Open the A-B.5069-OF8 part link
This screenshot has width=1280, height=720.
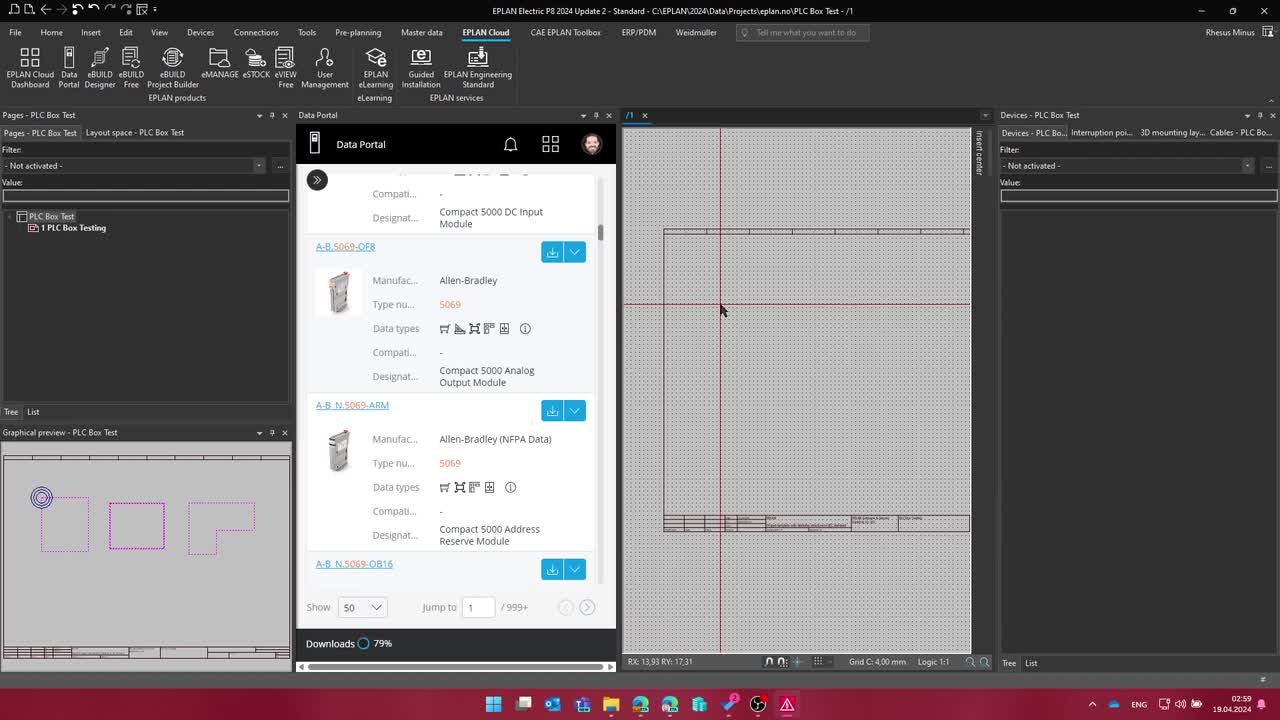[345, 246]
